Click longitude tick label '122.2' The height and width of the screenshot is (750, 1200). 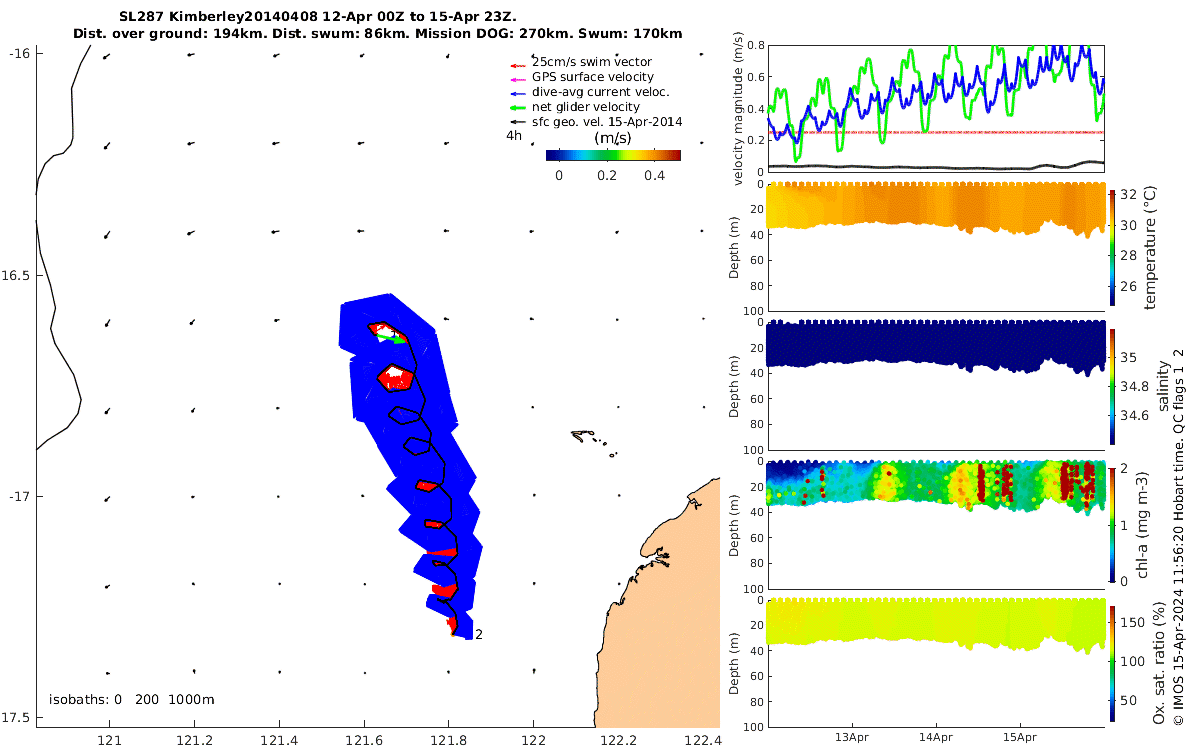[618, 741]
